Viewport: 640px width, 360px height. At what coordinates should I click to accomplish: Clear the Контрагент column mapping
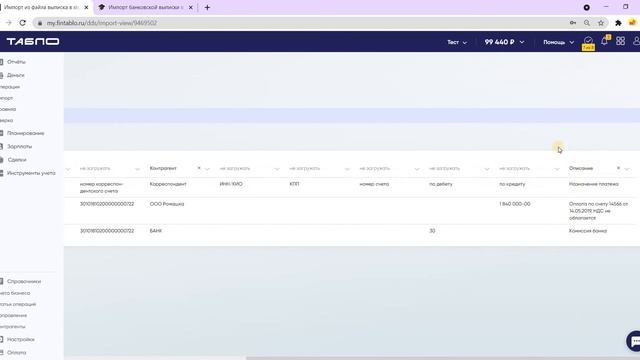(x=199, y=168)
